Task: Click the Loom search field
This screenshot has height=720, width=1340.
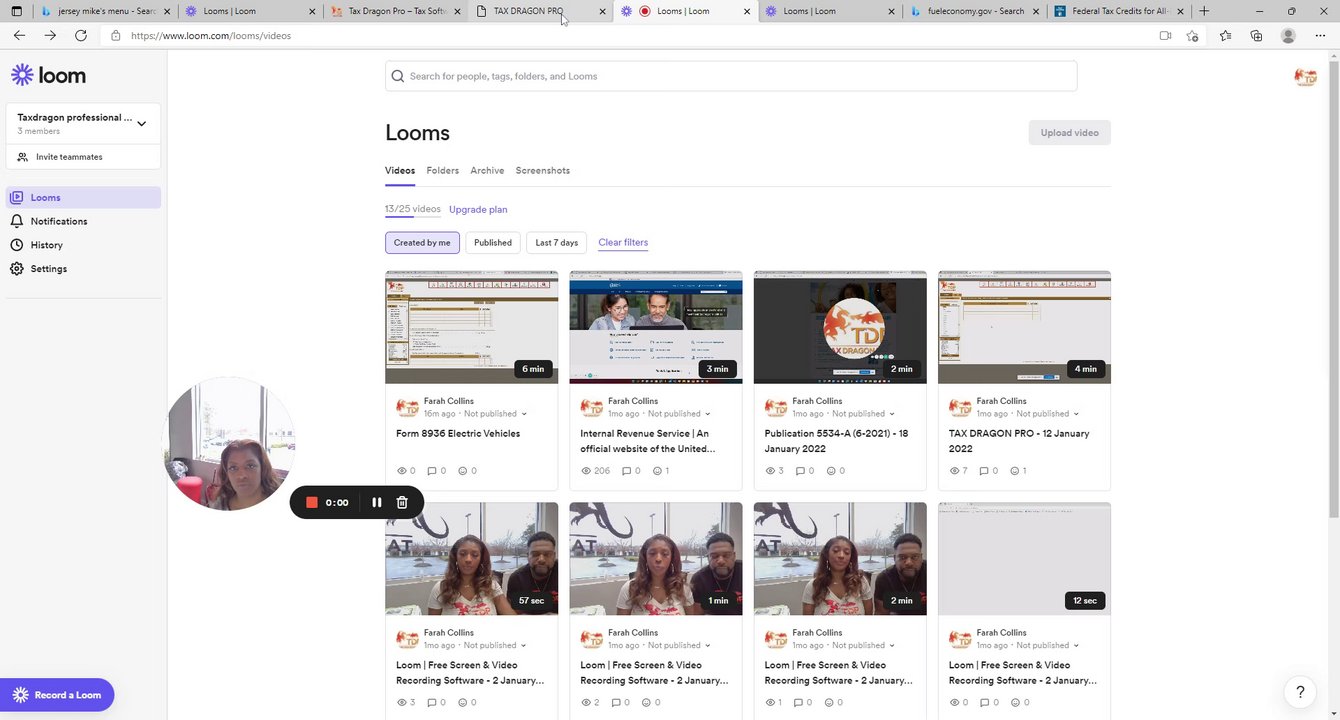Action: (731, 76)
